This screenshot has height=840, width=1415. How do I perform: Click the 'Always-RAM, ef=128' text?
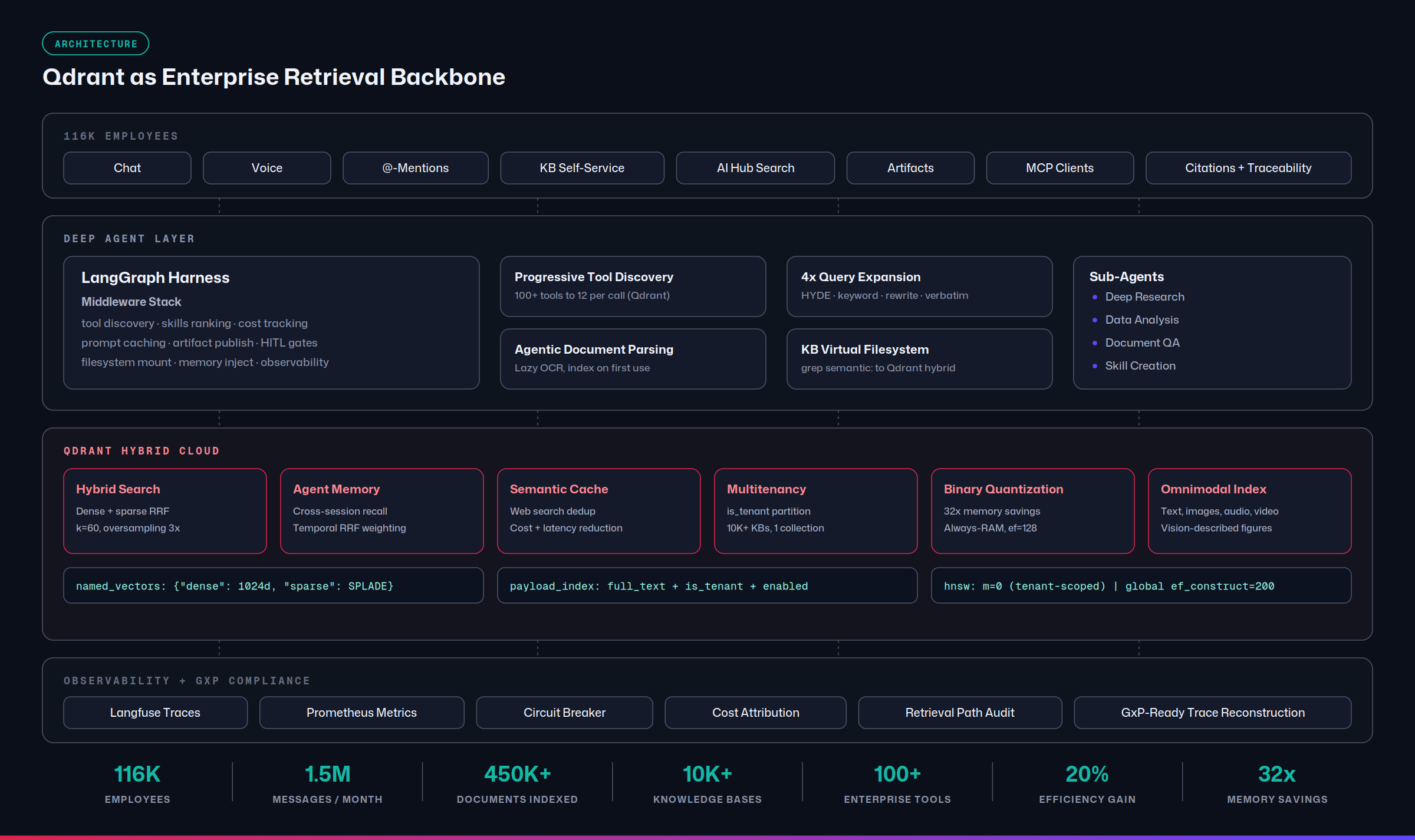(990, 528)
